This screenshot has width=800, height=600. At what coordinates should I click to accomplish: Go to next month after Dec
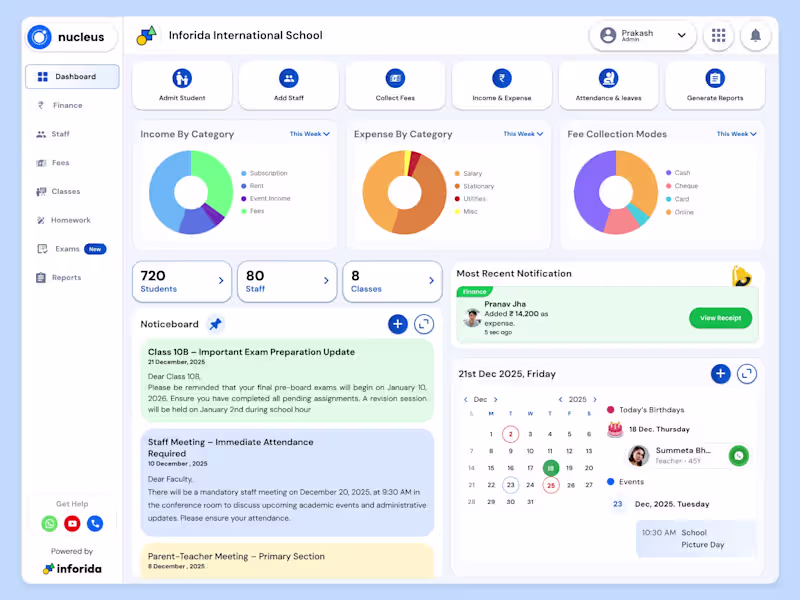(x=495, y=399)
